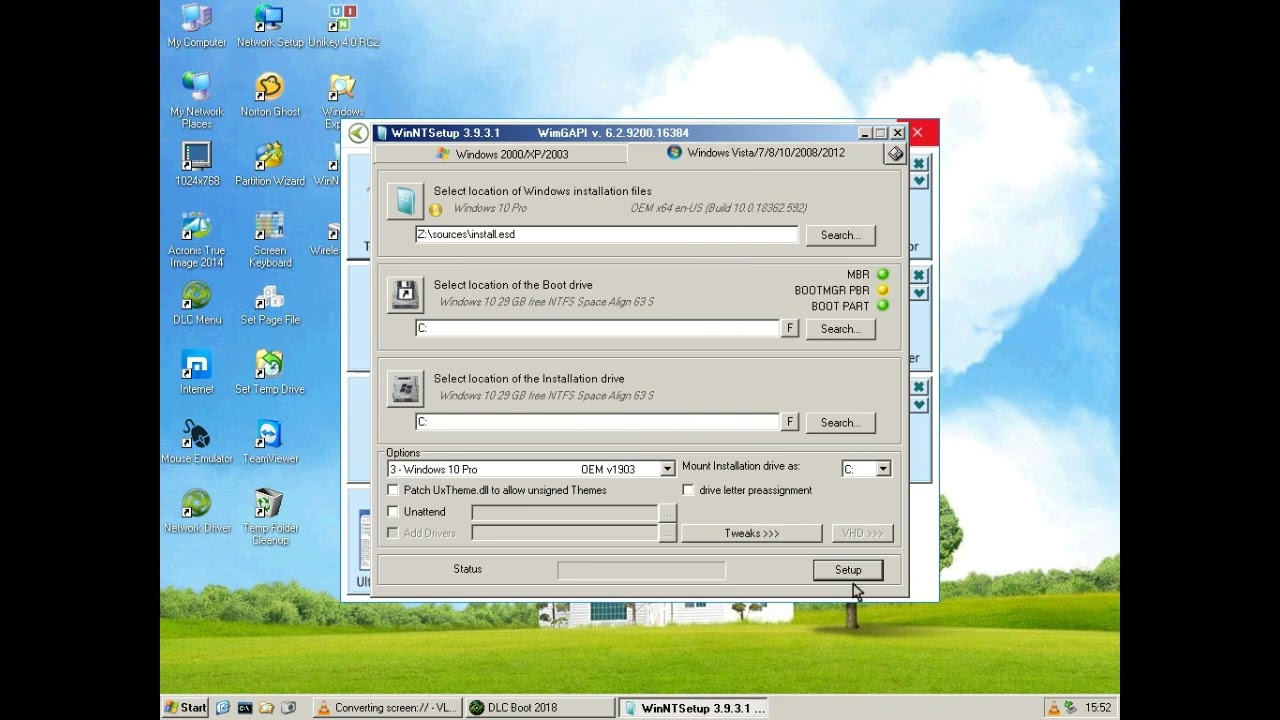Open the Tweaks >>> options
Screen dimensions: 1280x720
[751, 533]
